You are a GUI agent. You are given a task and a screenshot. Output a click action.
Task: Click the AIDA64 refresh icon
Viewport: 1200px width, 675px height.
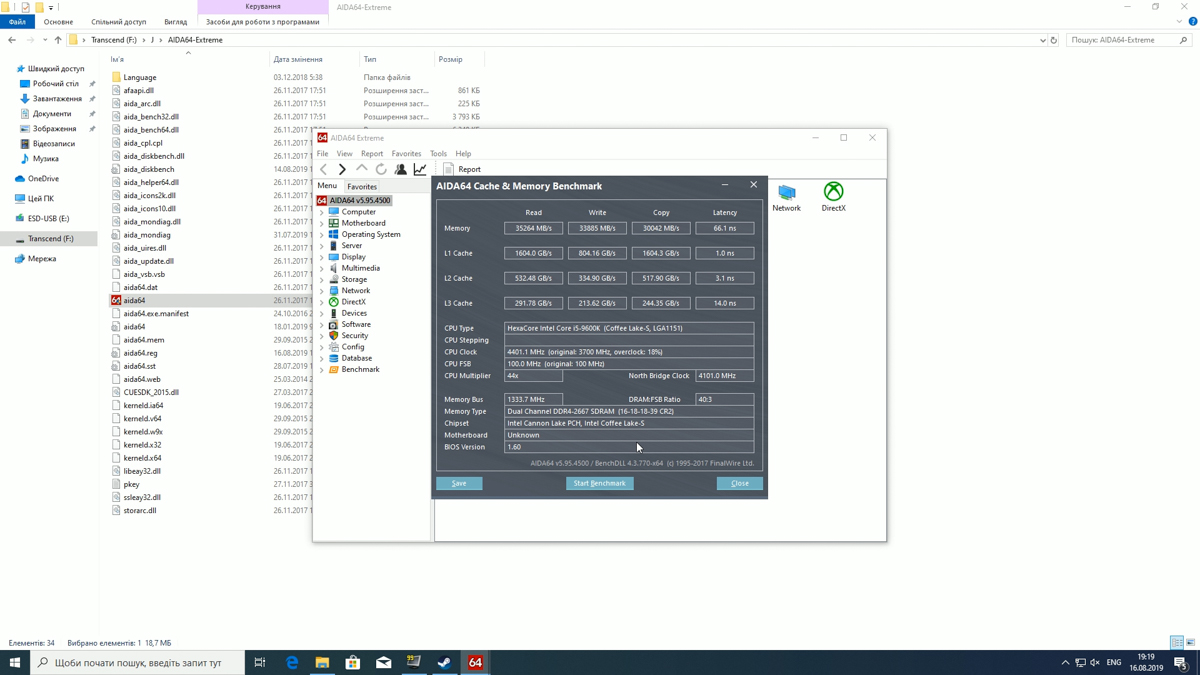pos(381,169)
